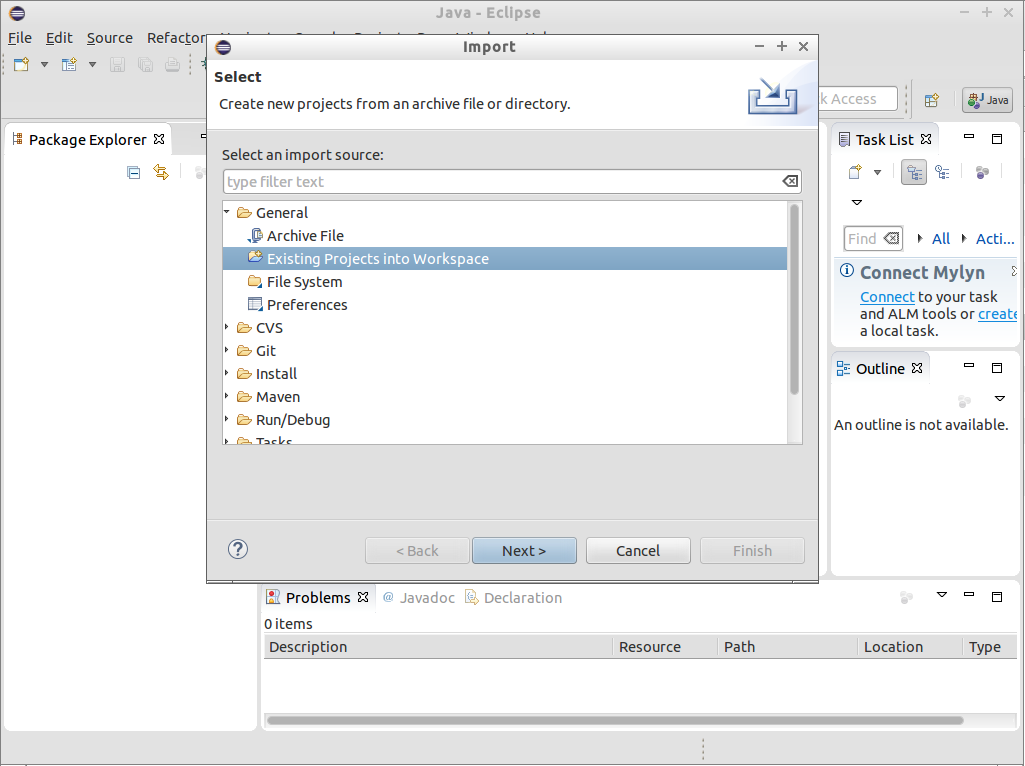
Task: Click the import source list scrollbar
Action: pyautogui.click(x=794, y=299)
